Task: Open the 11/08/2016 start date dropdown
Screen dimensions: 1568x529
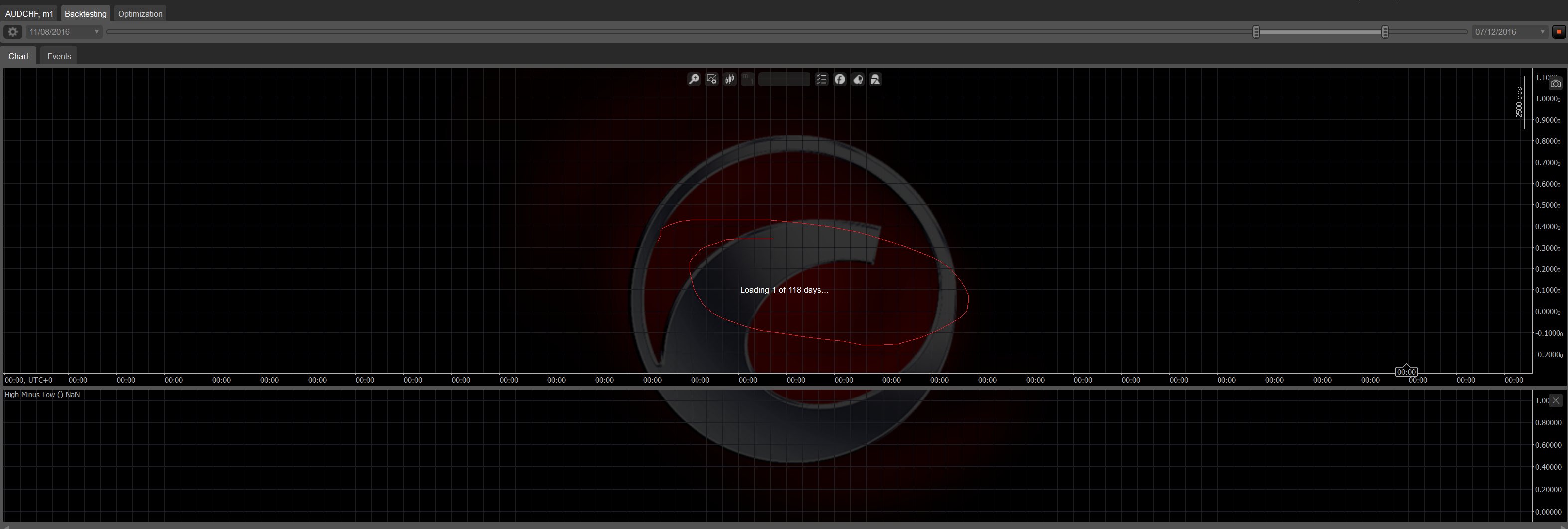Action: coord(63,31)
